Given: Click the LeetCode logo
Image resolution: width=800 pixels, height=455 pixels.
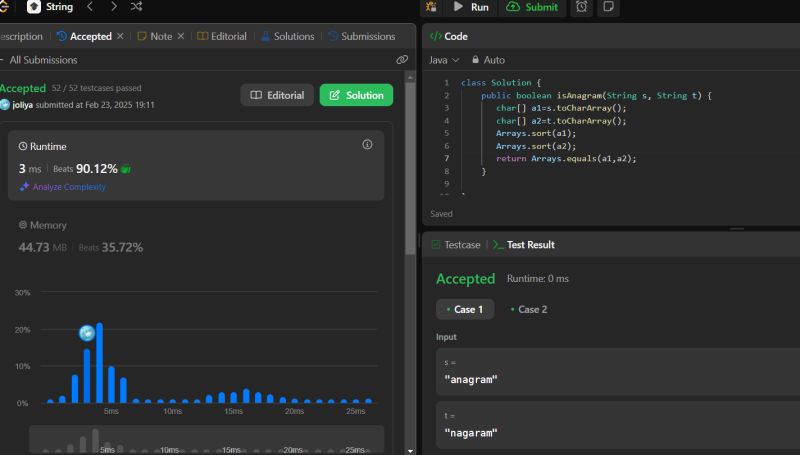Looking at the screenshot, I should point(4,7).
